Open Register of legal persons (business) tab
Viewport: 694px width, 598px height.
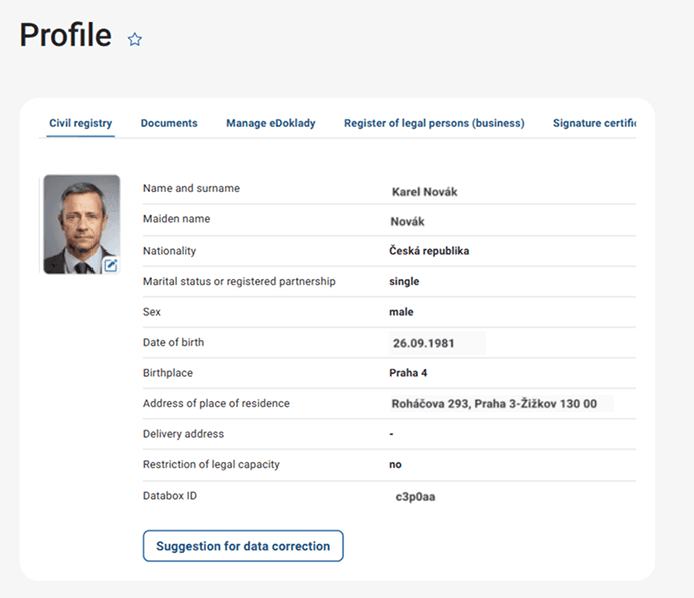click(434, 124)
